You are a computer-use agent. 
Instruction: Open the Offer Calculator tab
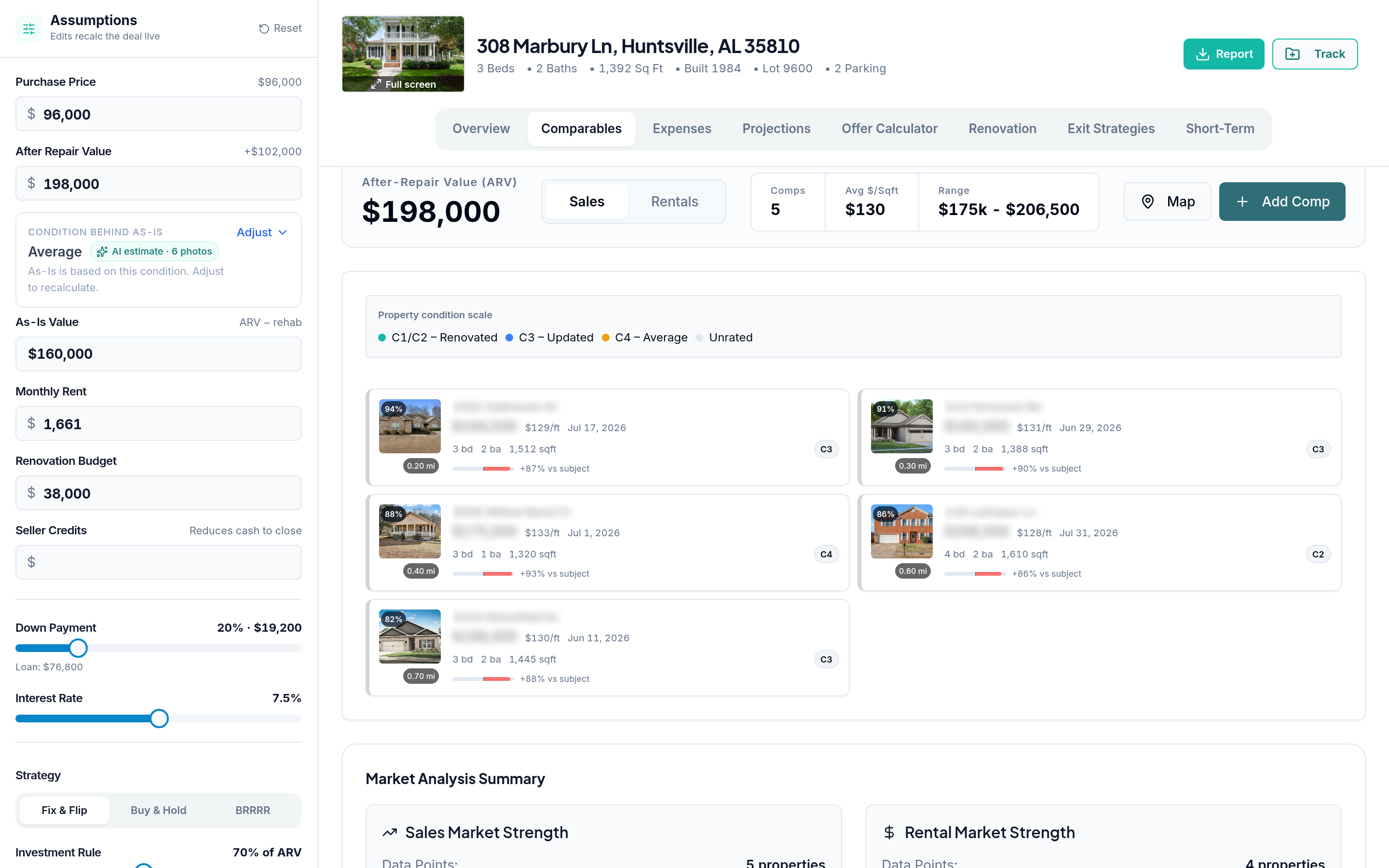click(x=889, y=129)
